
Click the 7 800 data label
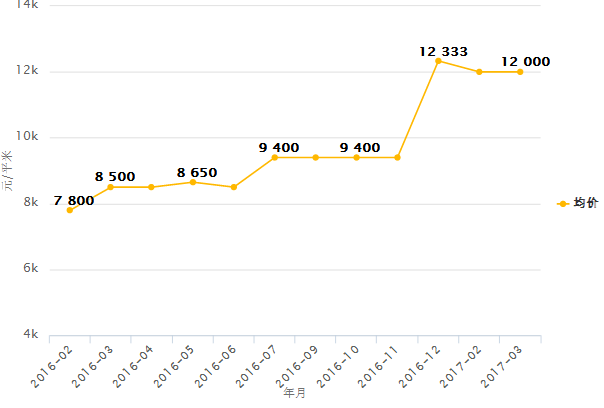click(74, 200)
